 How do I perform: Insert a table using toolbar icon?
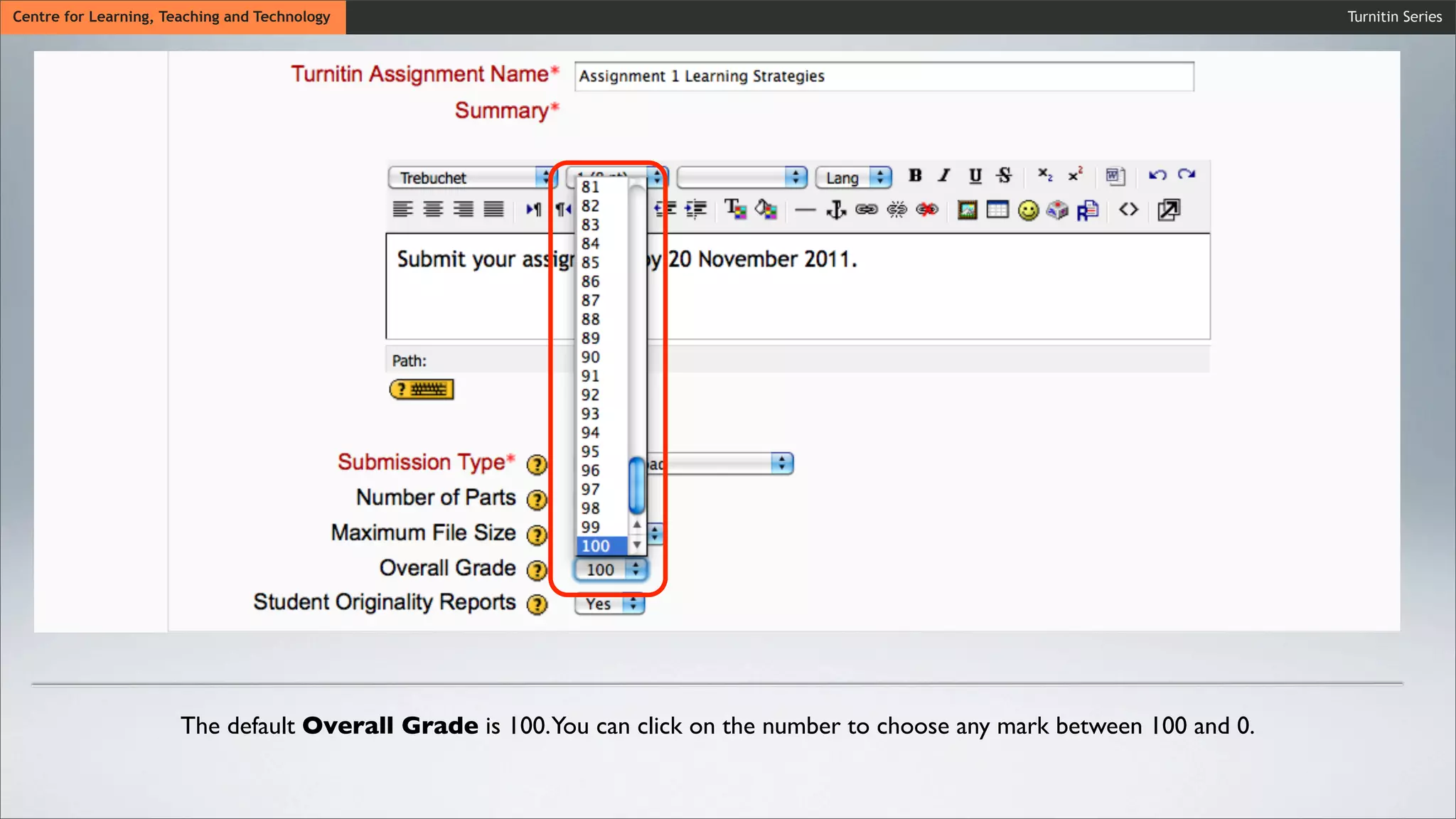coord(997,210)
